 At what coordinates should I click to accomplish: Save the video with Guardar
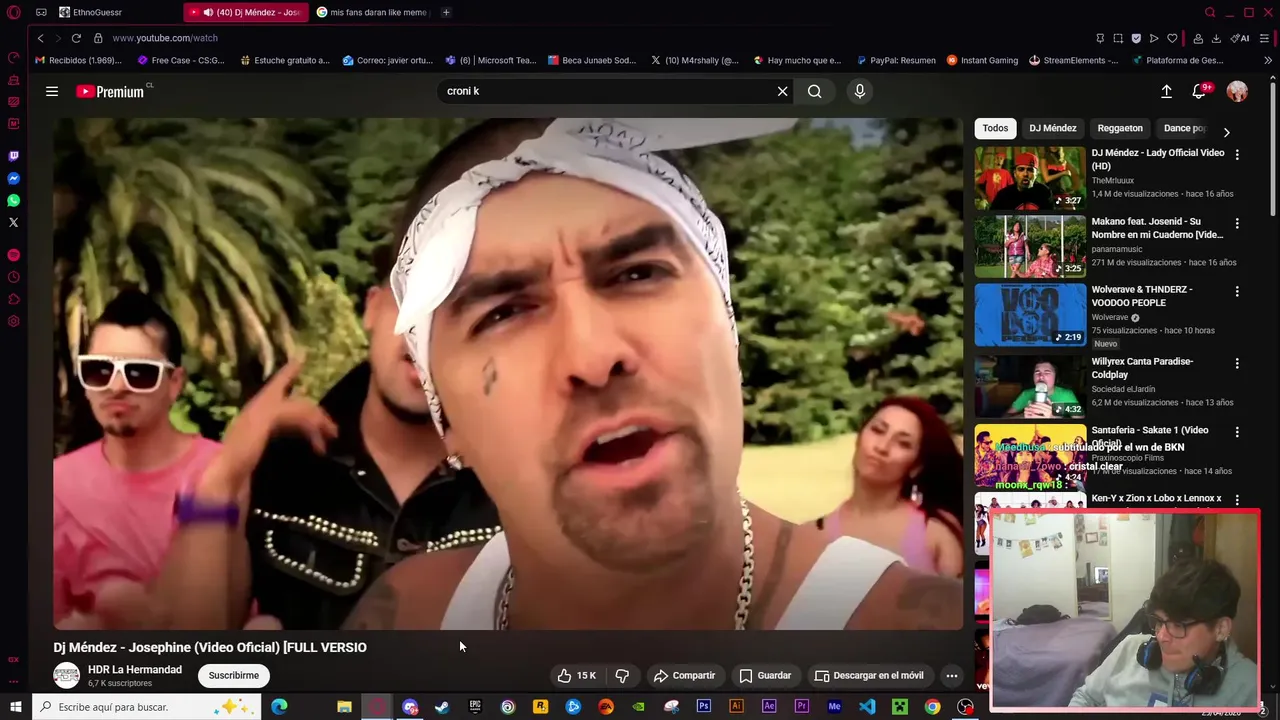coord(765,676)
